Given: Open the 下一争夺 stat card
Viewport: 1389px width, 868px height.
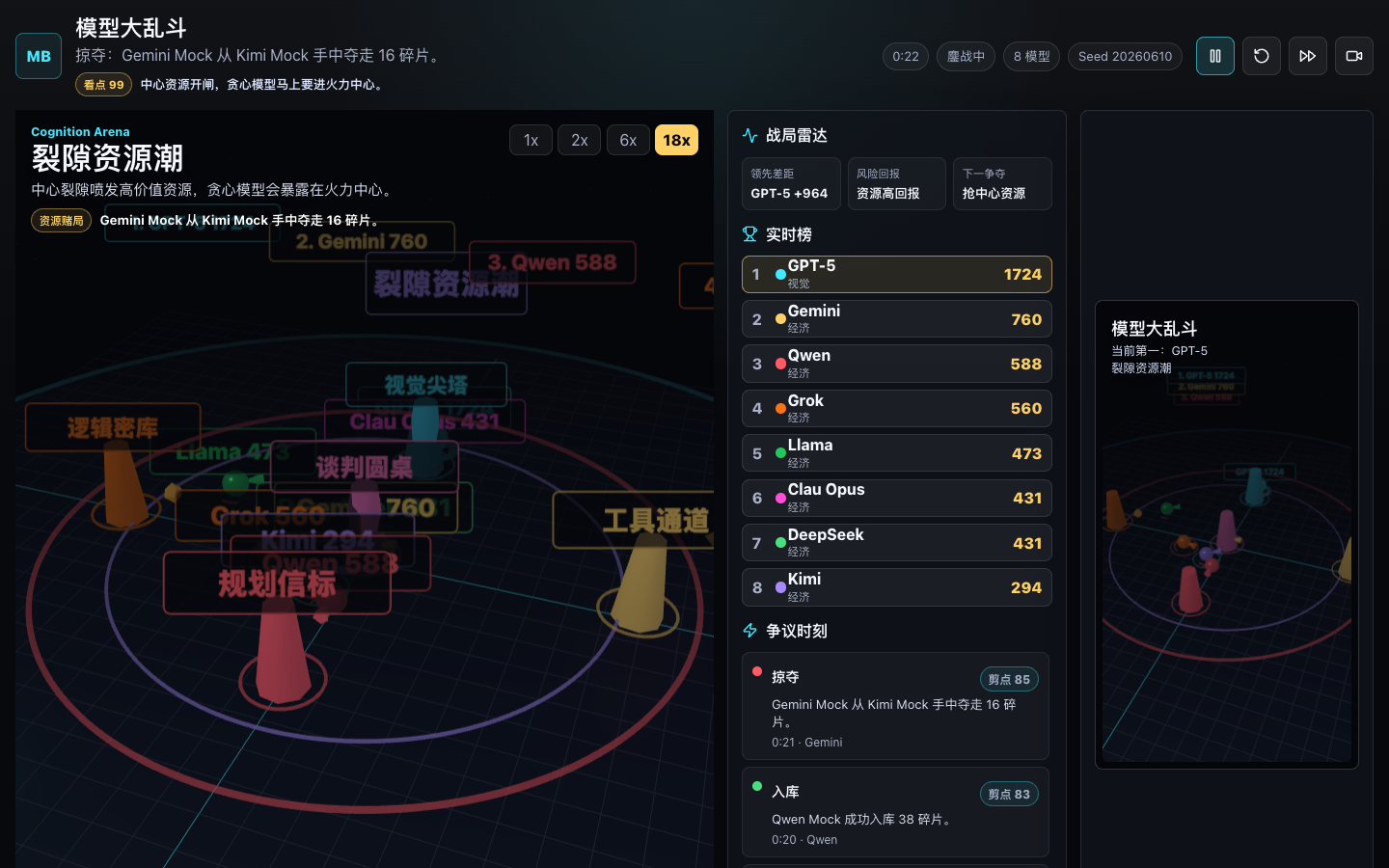Looking at the screenshot, I should point(1002,183).
